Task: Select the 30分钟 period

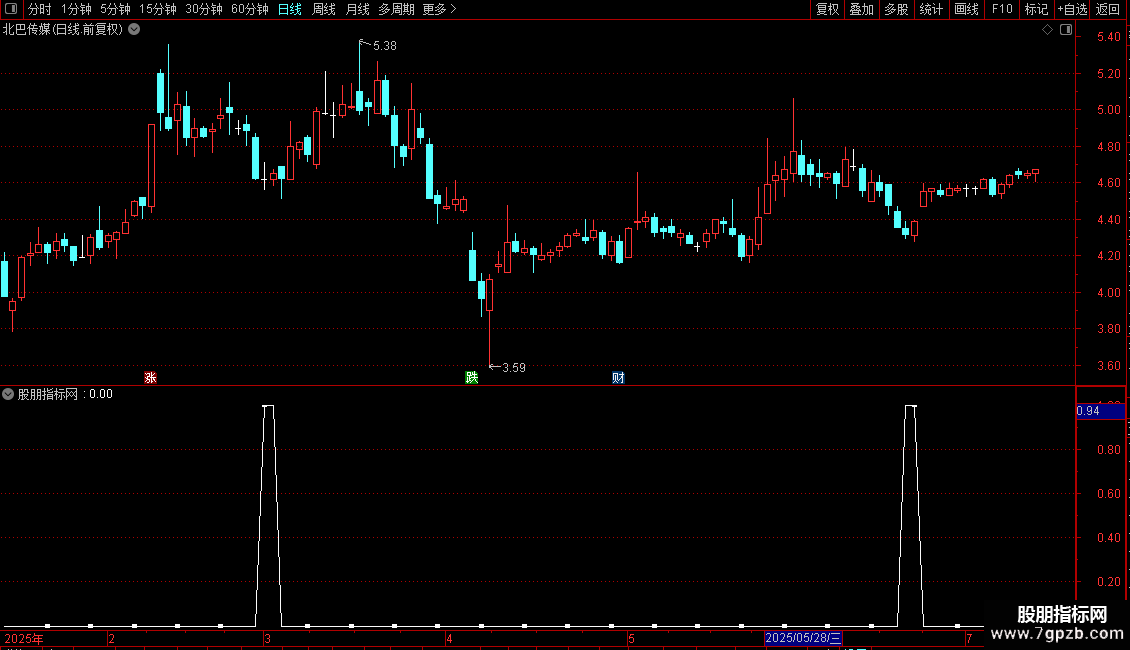Action: click(x=204, y=9)
